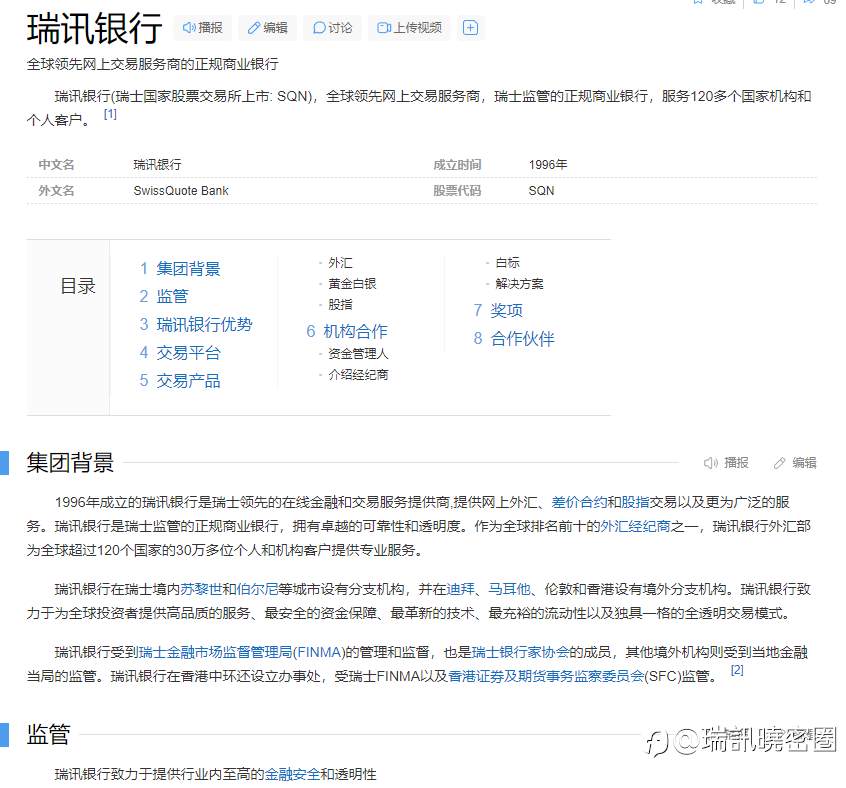Jump to 6 机构合作 in the contents
This screenshot has width=846, height=788.
346,331
